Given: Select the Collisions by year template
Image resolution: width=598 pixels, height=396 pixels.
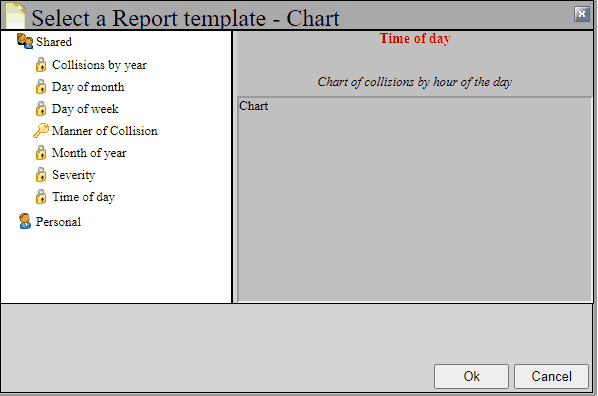Looking at the screenshot, I should point(99,65).
